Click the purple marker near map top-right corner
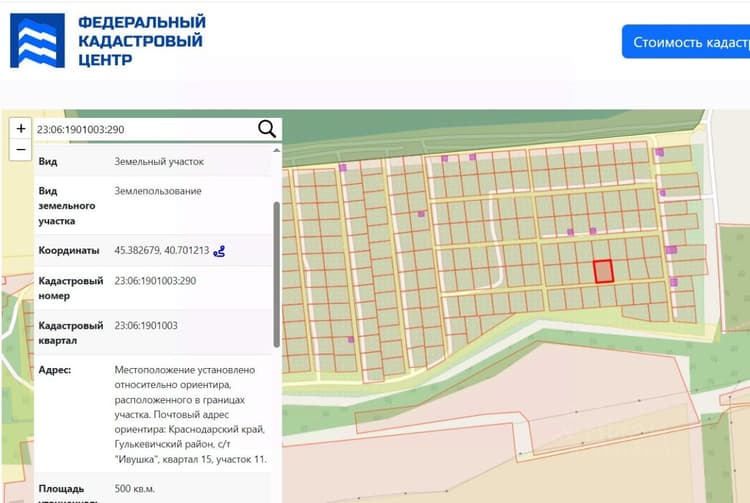The image size is (750, 503). (659, 152)
